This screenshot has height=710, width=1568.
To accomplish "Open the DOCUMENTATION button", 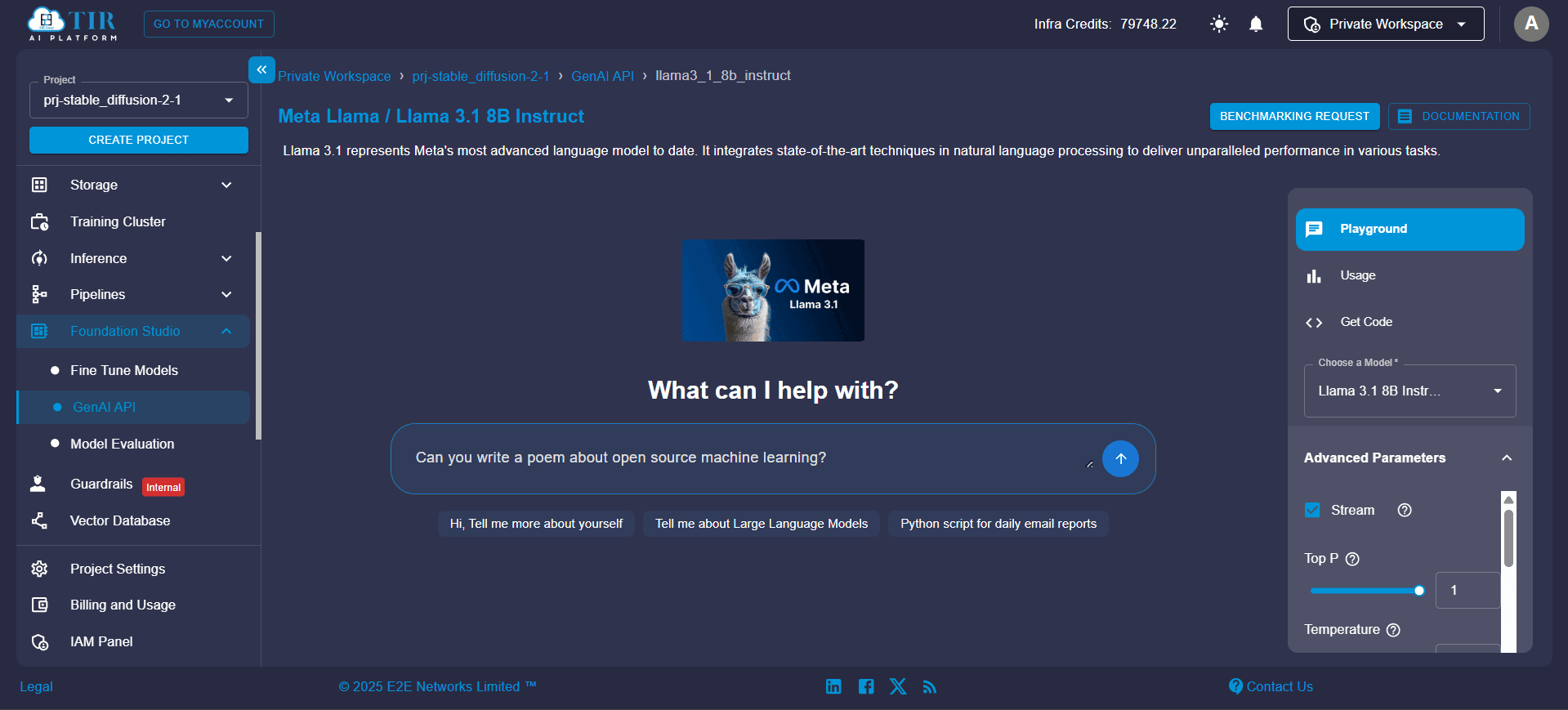I will (x=1459, y=116).
